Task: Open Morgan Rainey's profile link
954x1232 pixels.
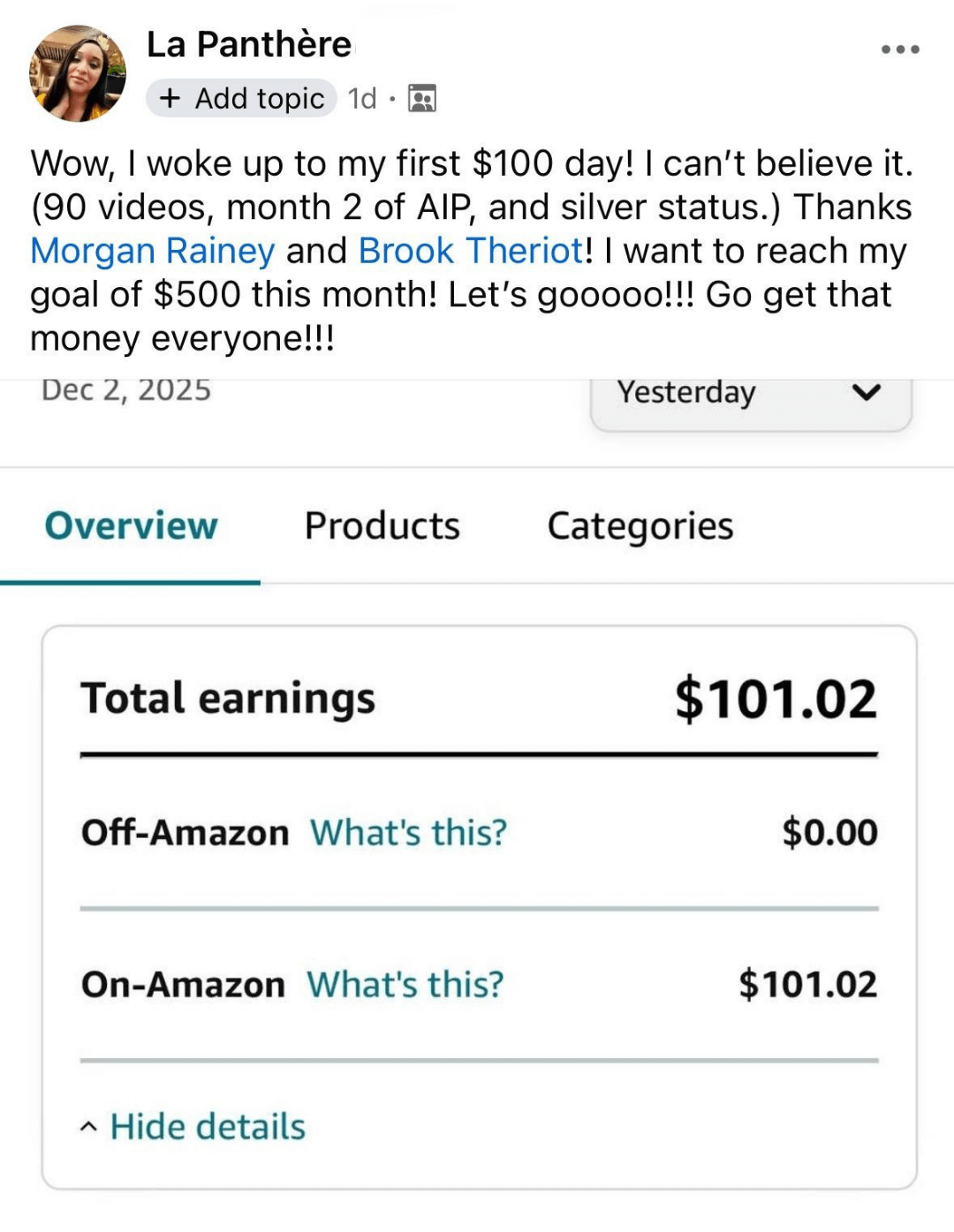Action: pyautogui.click(x=153, y=251)
